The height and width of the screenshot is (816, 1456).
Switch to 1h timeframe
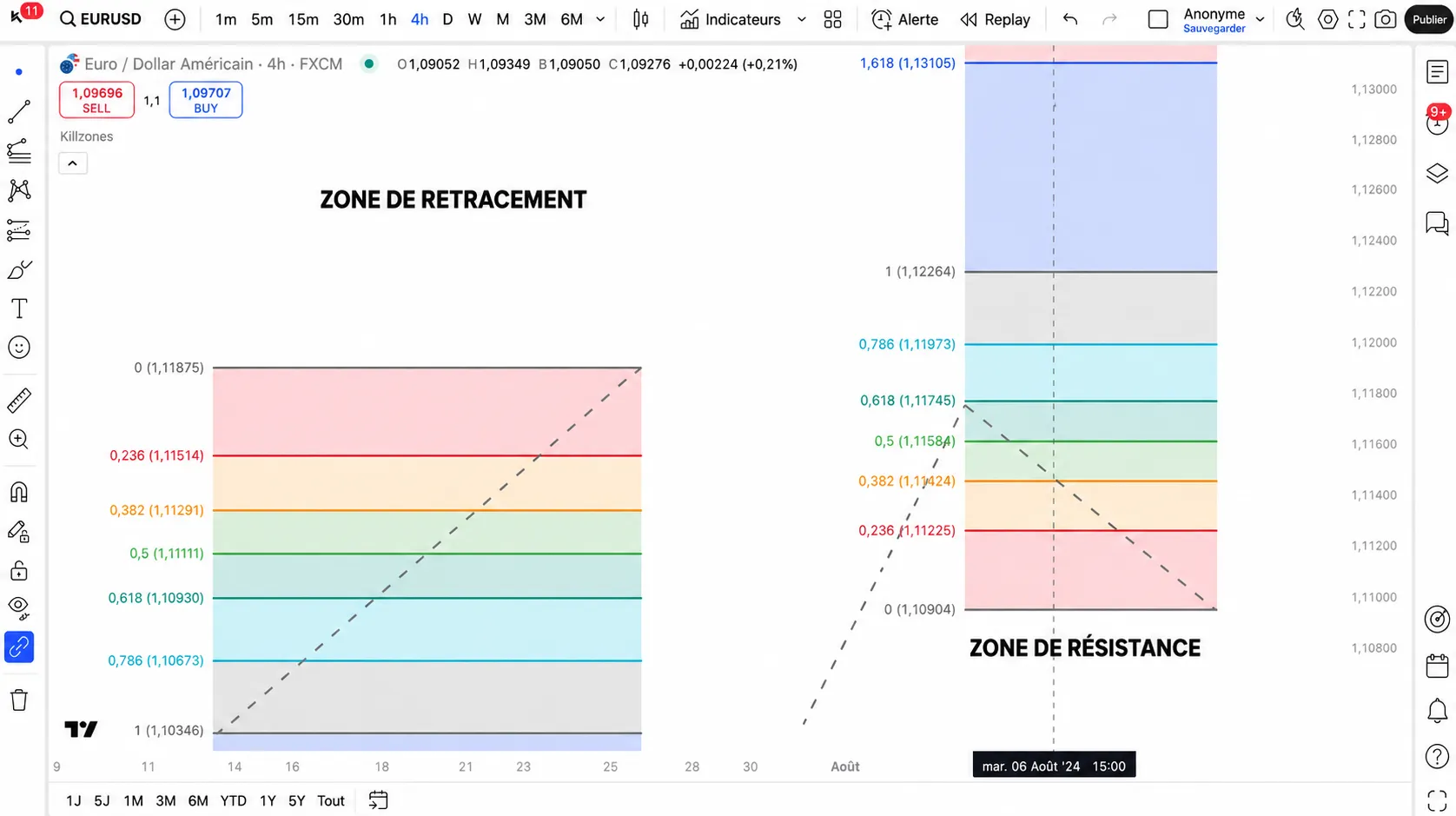(387, 19)
